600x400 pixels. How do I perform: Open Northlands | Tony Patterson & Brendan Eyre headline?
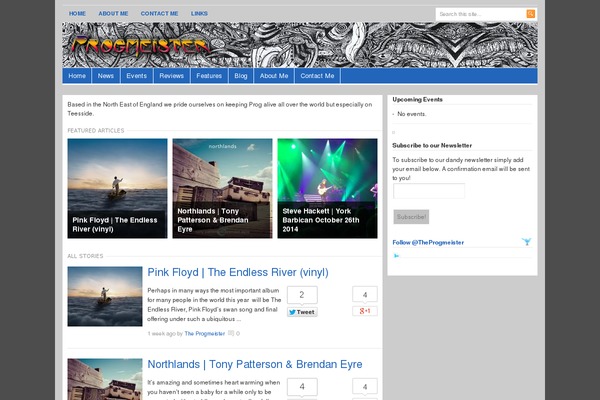(255, 364)
